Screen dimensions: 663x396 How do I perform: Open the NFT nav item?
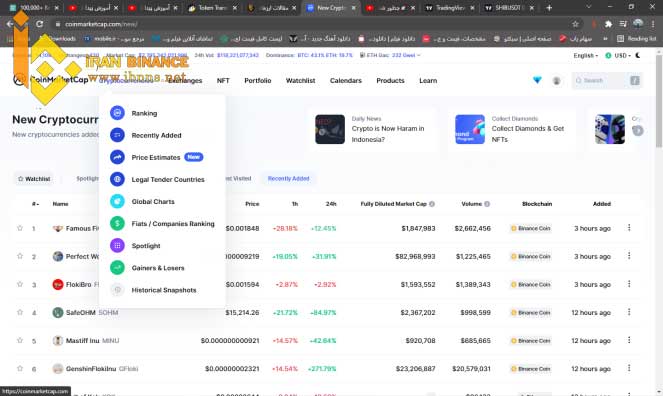click(x=223, y=80)
